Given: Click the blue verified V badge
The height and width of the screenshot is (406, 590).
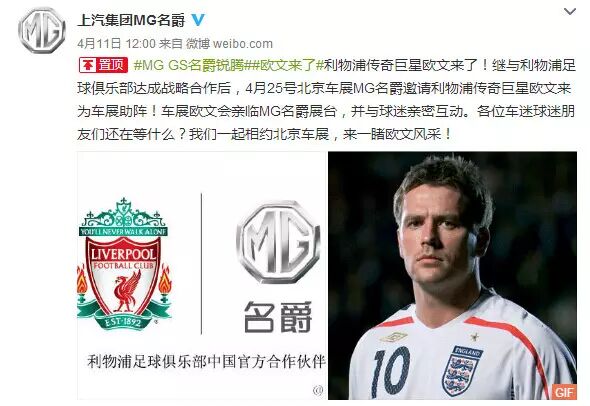Looking at the screenshot, I should pyautogui.click(x=198, y=20).
